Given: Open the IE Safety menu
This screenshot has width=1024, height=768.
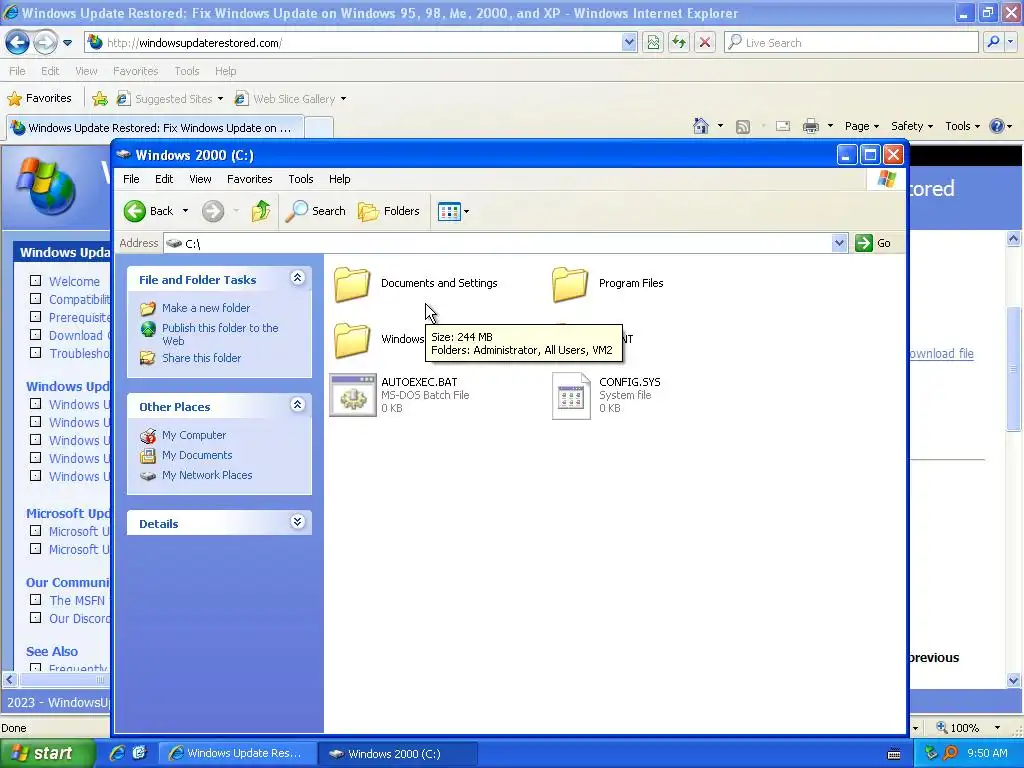Looking at the screenshot, I should coord(912,126).
